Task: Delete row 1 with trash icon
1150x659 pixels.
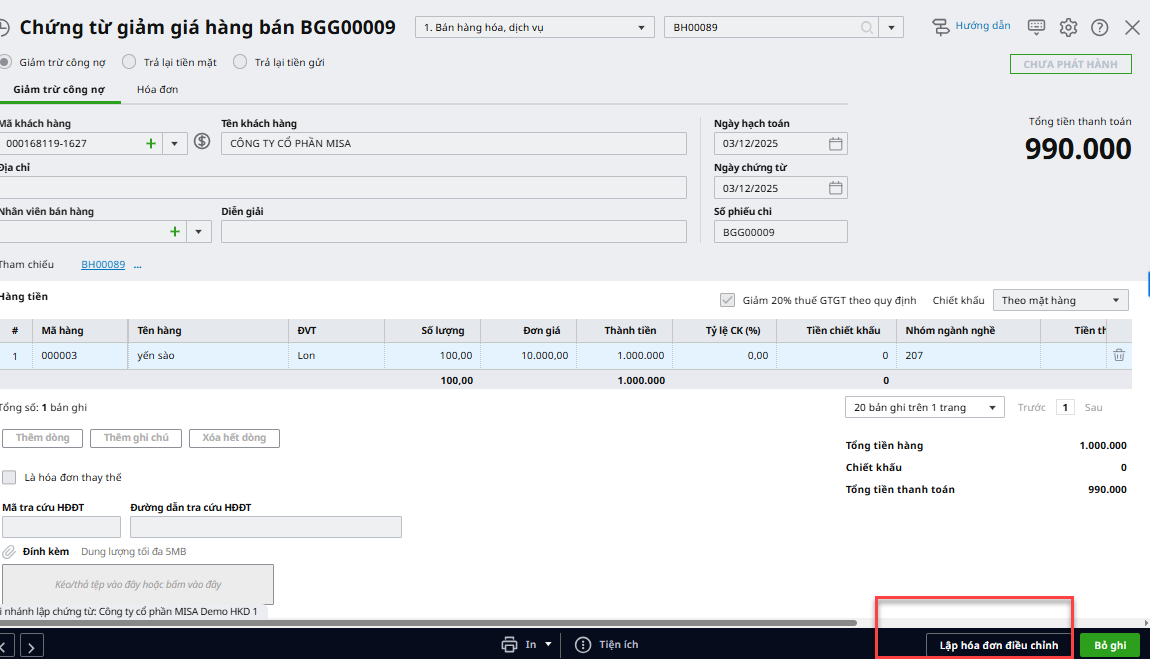Action: 1119,355
